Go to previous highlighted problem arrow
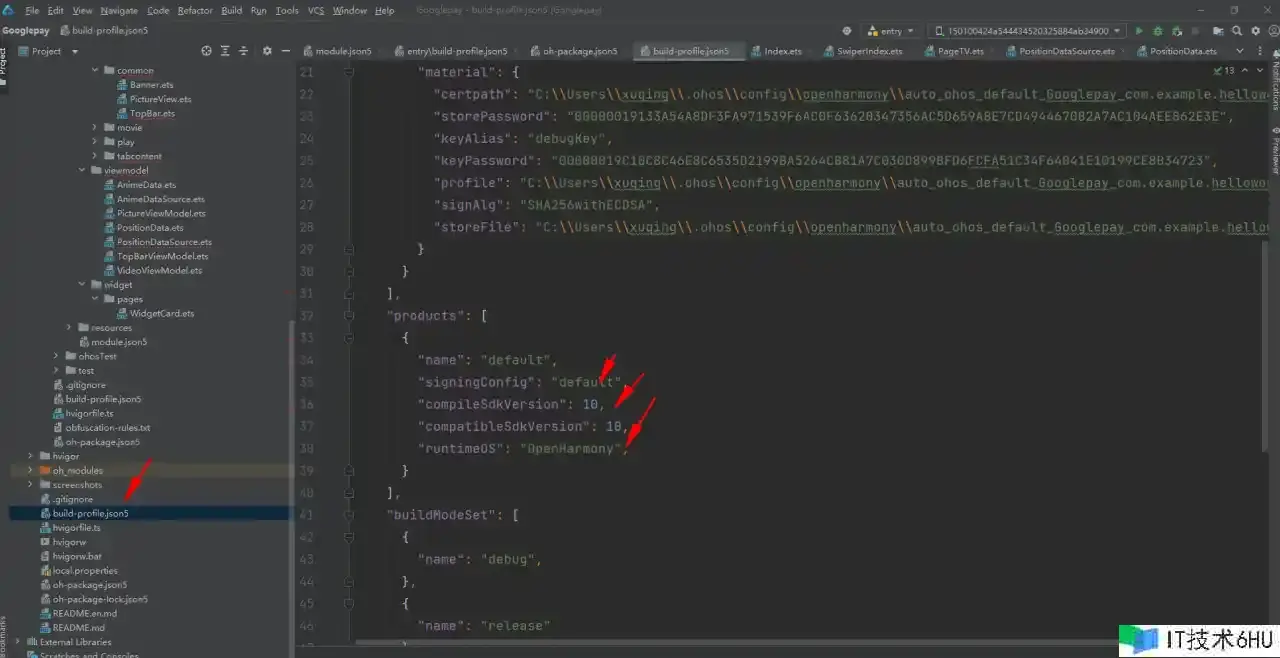The image size is (1280, 658). 1246,71
